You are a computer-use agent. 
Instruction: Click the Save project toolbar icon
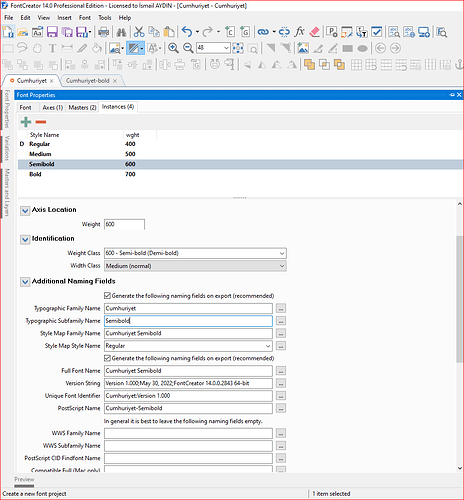52,32
